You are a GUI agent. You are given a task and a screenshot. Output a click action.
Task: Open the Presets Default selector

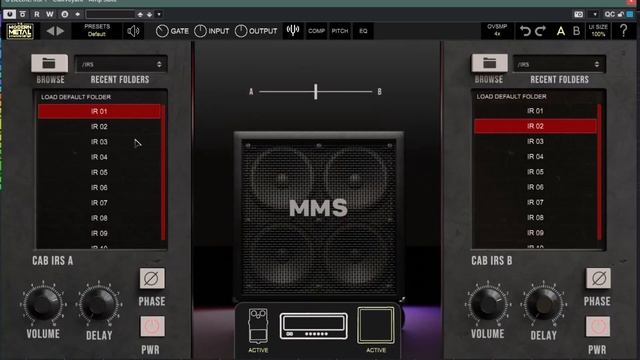pos(97,31)
